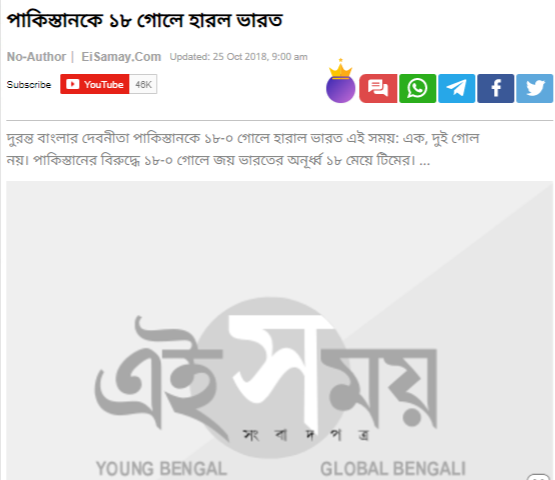Click the purple crown rewards badge

click(x=341, y=81)
